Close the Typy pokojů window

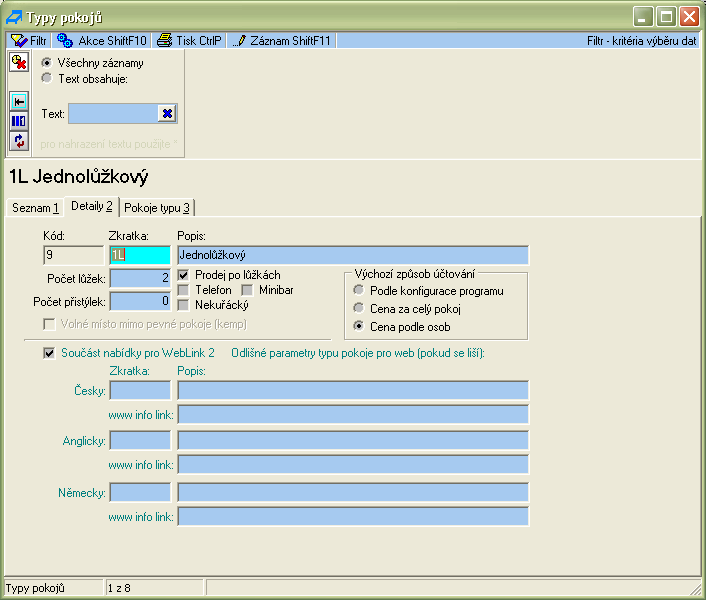[x=689, y=17]
